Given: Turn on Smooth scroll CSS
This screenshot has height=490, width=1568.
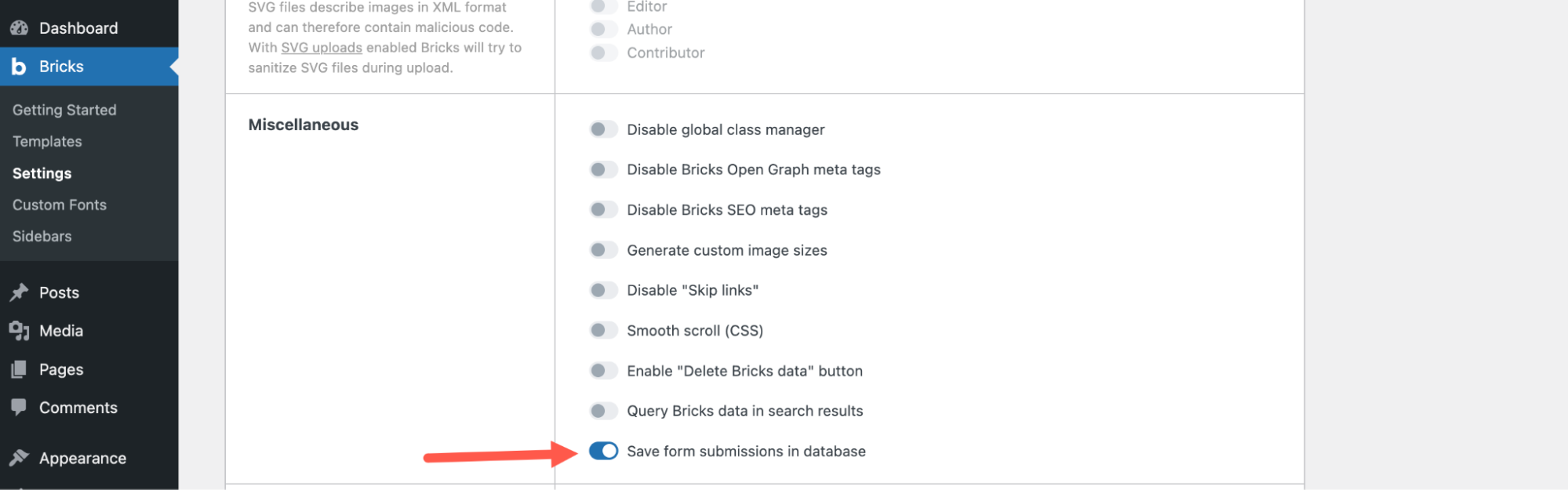Looking at the screenshot, I should (603, 330).
